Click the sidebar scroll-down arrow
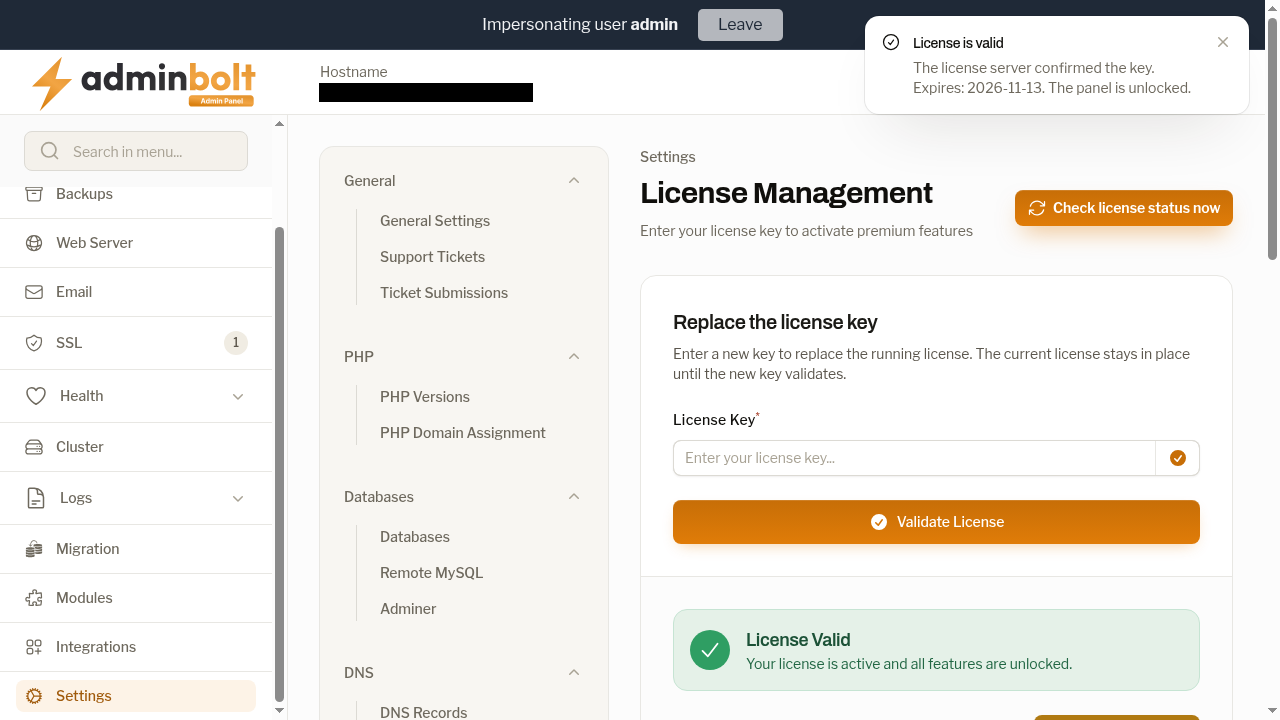 pyautogui.click(x=280, y=711)
